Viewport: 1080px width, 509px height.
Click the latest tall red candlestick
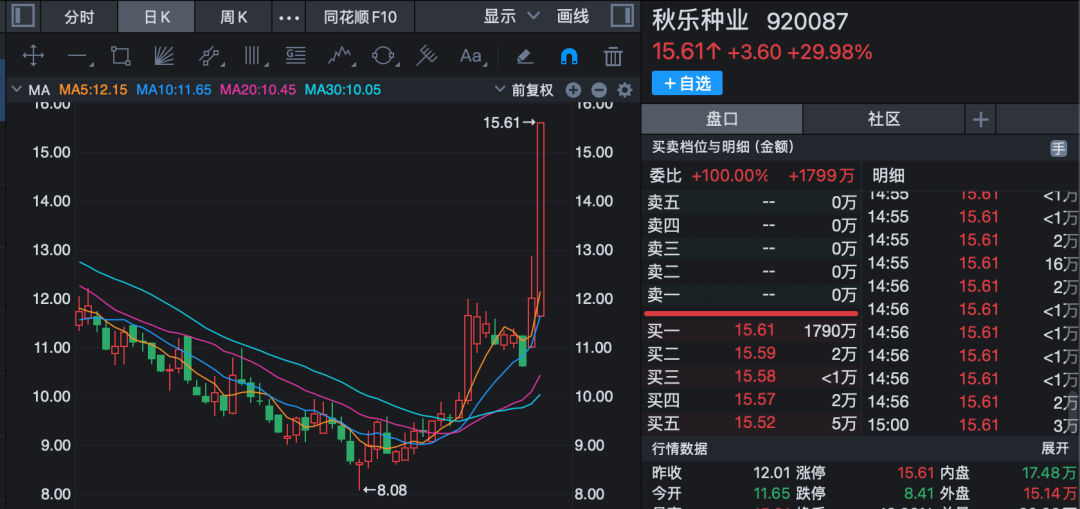(541, 219)
